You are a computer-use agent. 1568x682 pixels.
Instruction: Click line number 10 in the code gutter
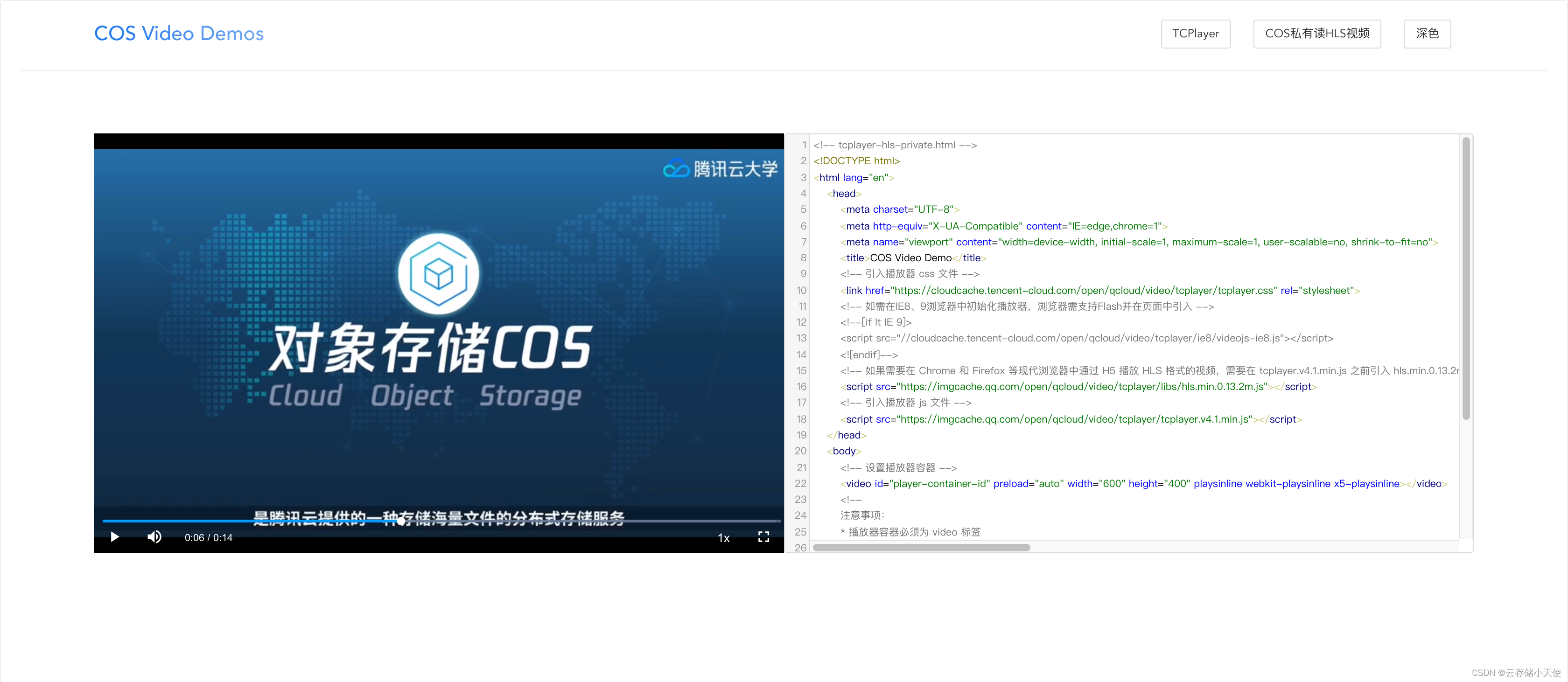click(801, 290)
